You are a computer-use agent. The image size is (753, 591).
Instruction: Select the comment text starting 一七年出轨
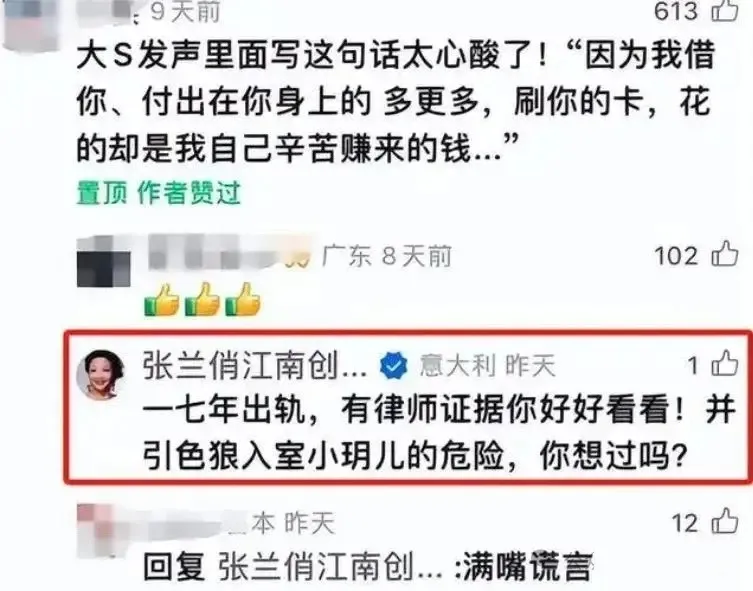pos(439,433)
